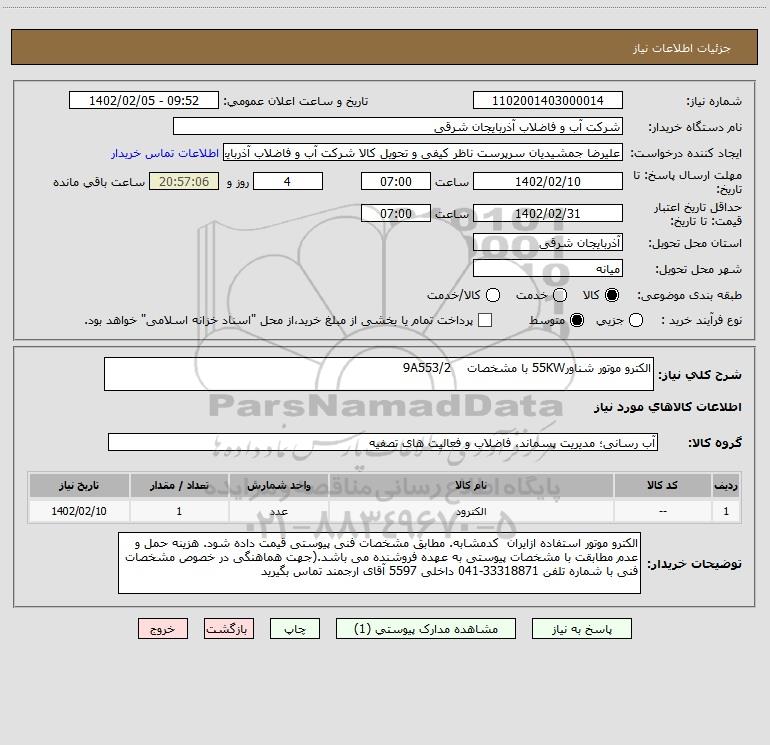Click the نام کالا column header
Image resolution: width=770 pixels, height=745 pixels.
tap(470, 485)
